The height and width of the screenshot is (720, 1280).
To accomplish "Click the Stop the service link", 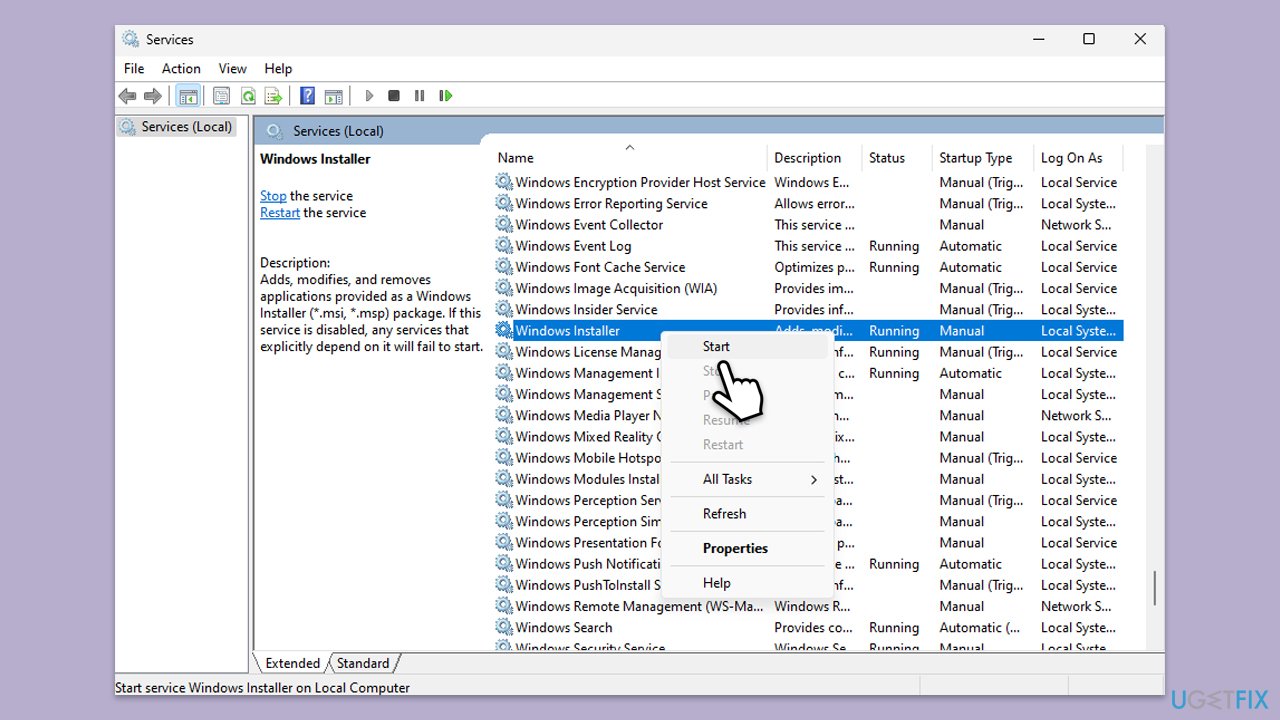I will (x=273, y=196).
